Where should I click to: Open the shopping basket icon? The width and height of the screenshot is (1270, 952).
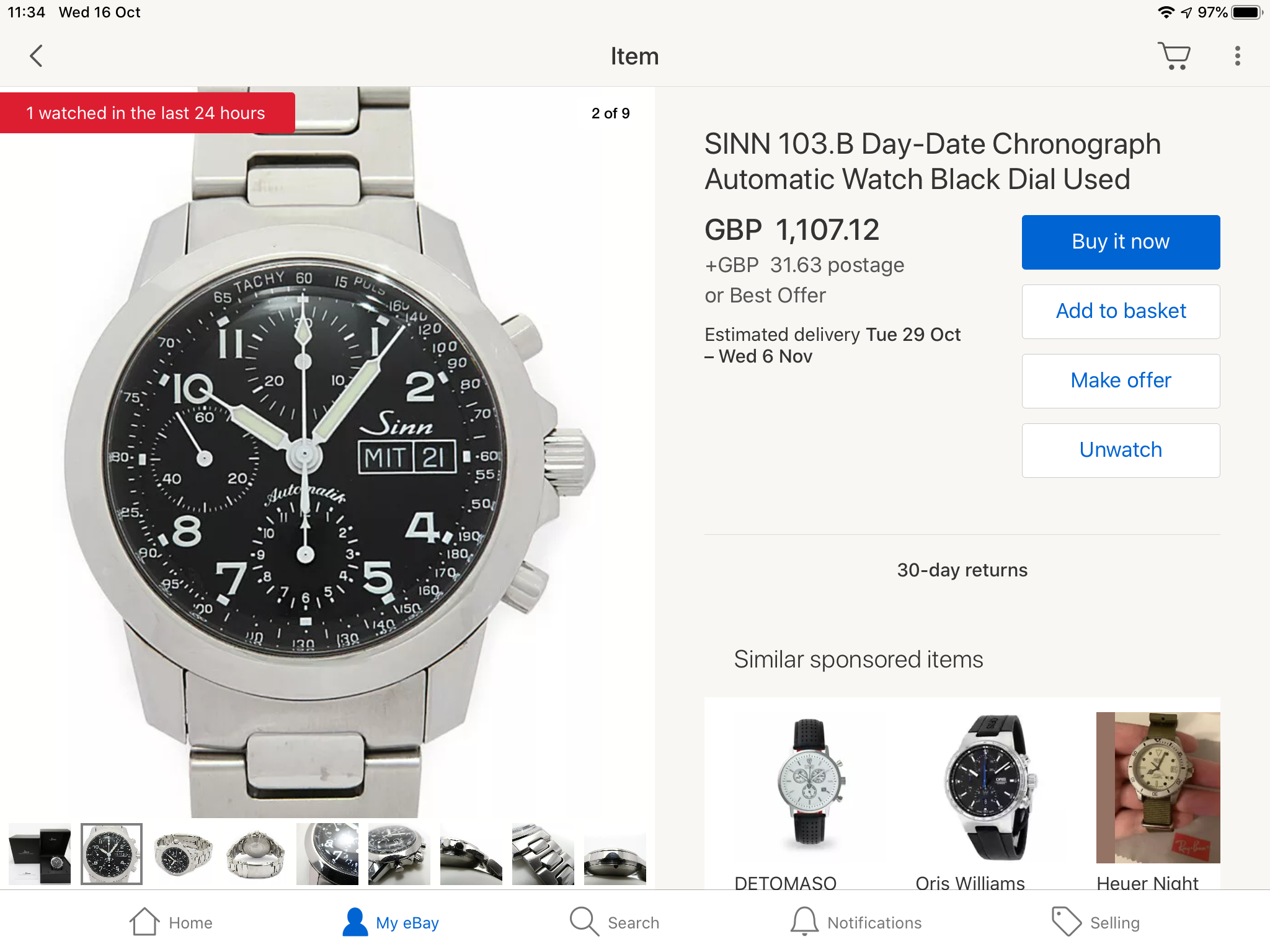(x=1174, y=56)
